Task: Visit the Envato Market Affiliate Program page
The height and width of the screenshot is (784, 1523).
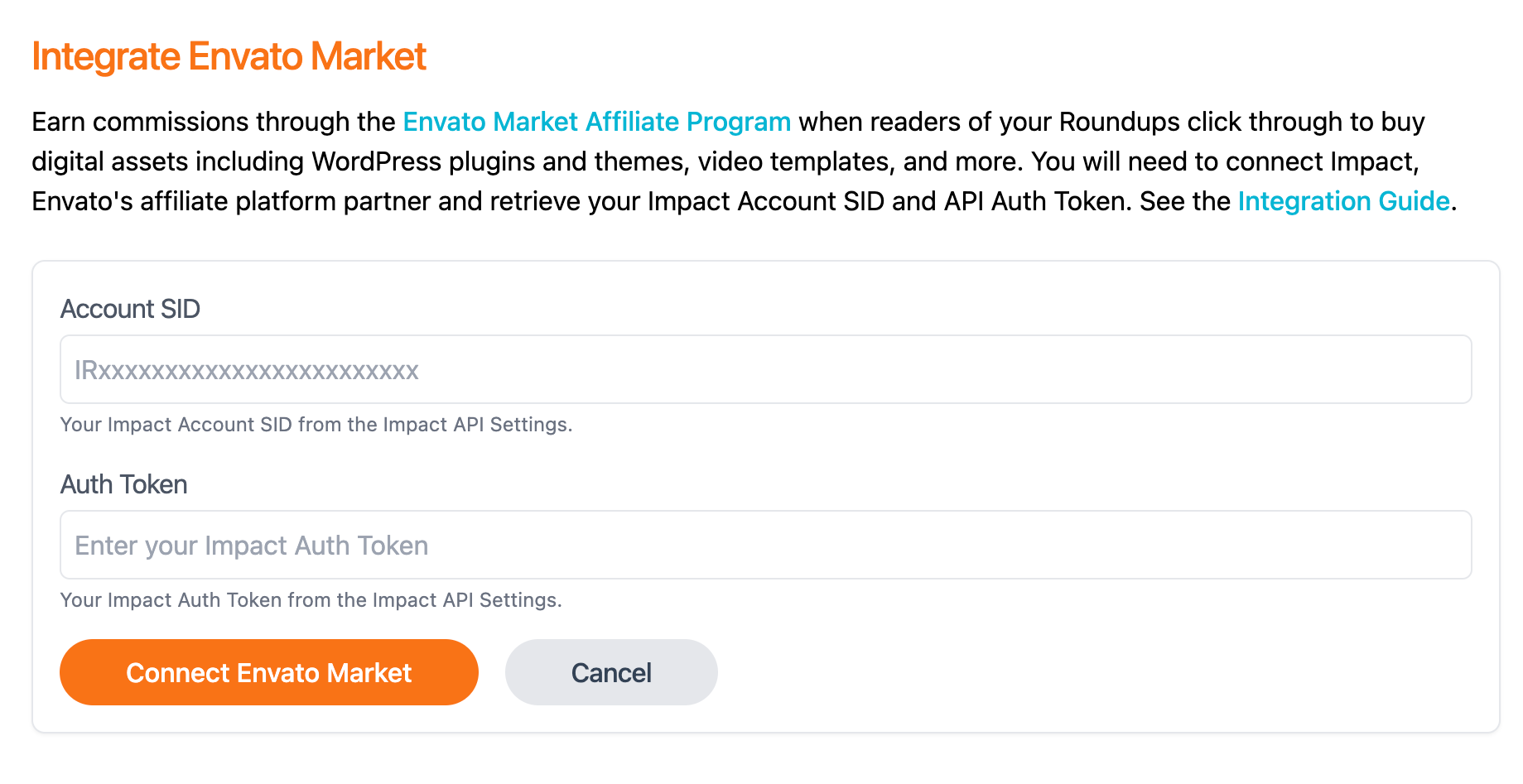Action: 595,122
